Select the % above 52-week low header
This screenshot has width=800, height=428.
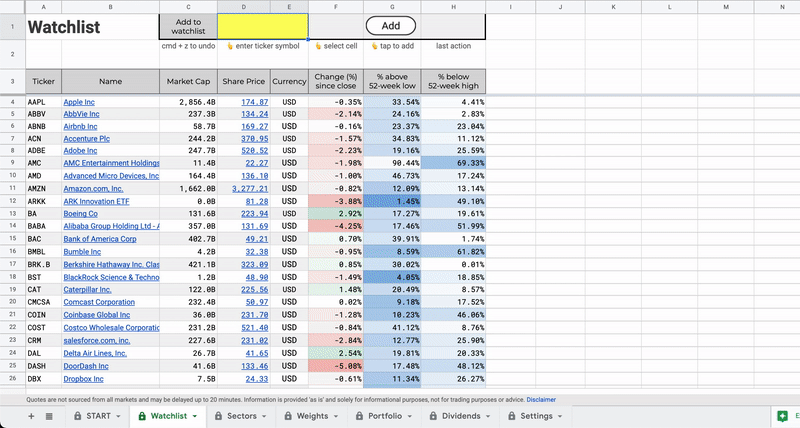(x=392, y=82)
